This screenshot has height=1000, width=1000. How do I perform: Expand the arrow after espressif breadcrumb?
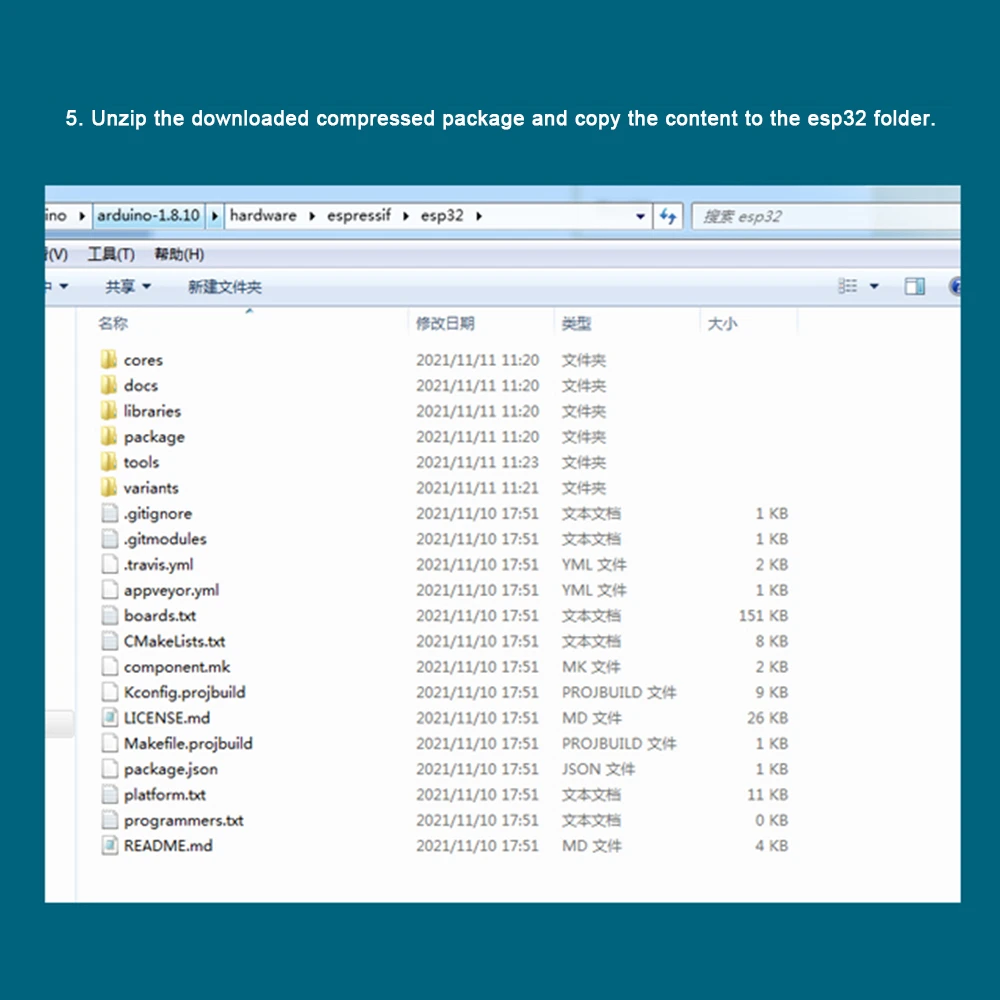406,216
